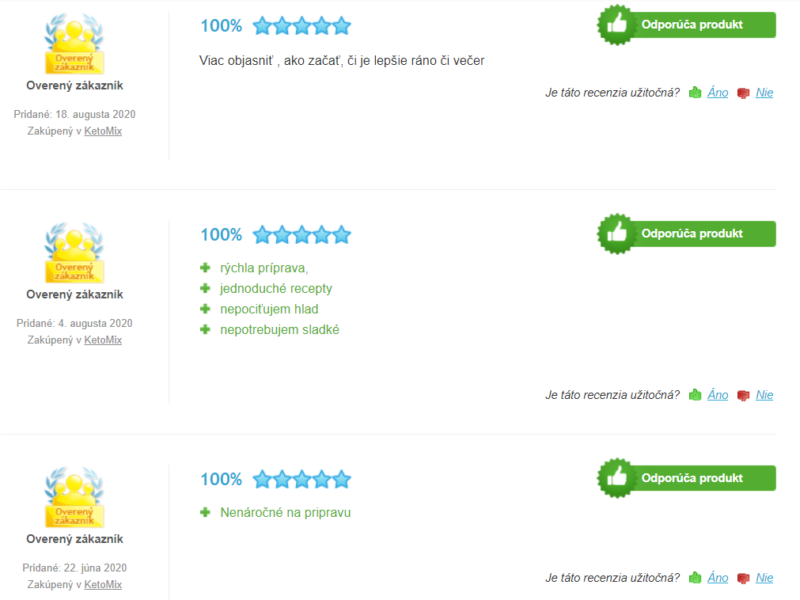Viewport: 800px width, 600px height.
Task: Click verified customer badge on 22. júna review
Action: [x=74, y=497]
